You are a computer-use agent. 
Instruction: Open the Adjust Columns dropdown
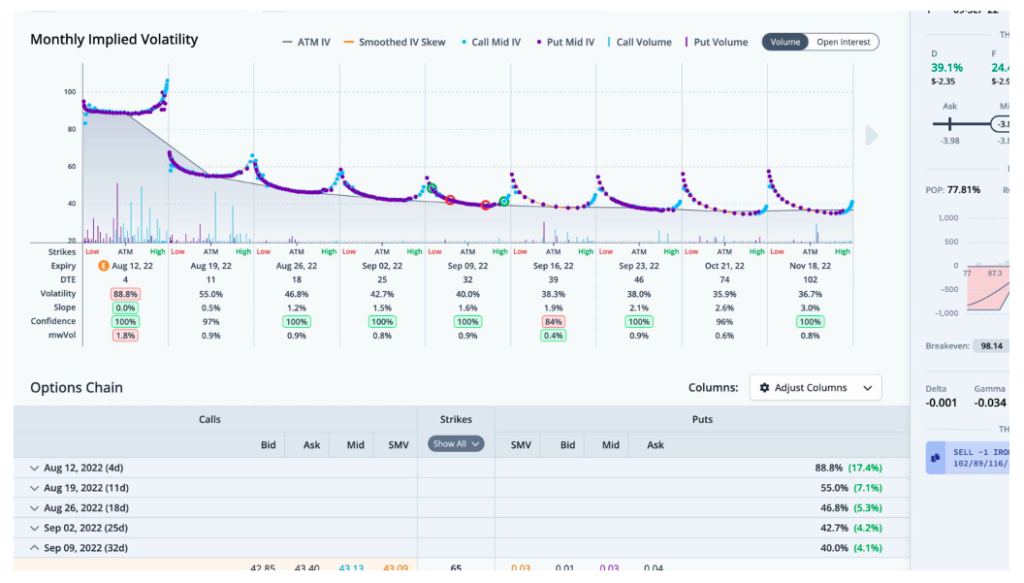click(x=816, y=388)
